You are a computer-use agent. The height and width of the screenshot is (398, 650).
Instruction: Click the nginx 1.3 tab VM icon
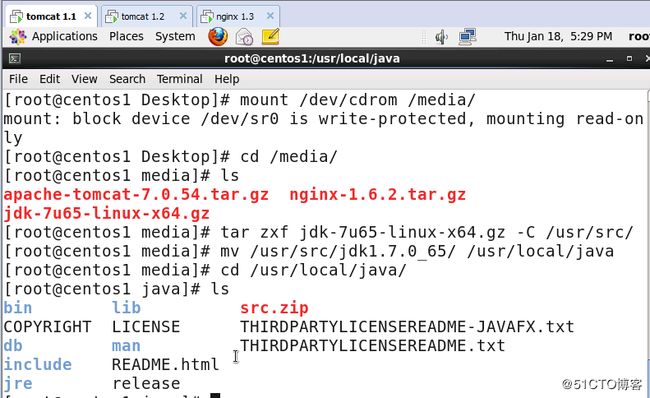click(x=206, y=17)
